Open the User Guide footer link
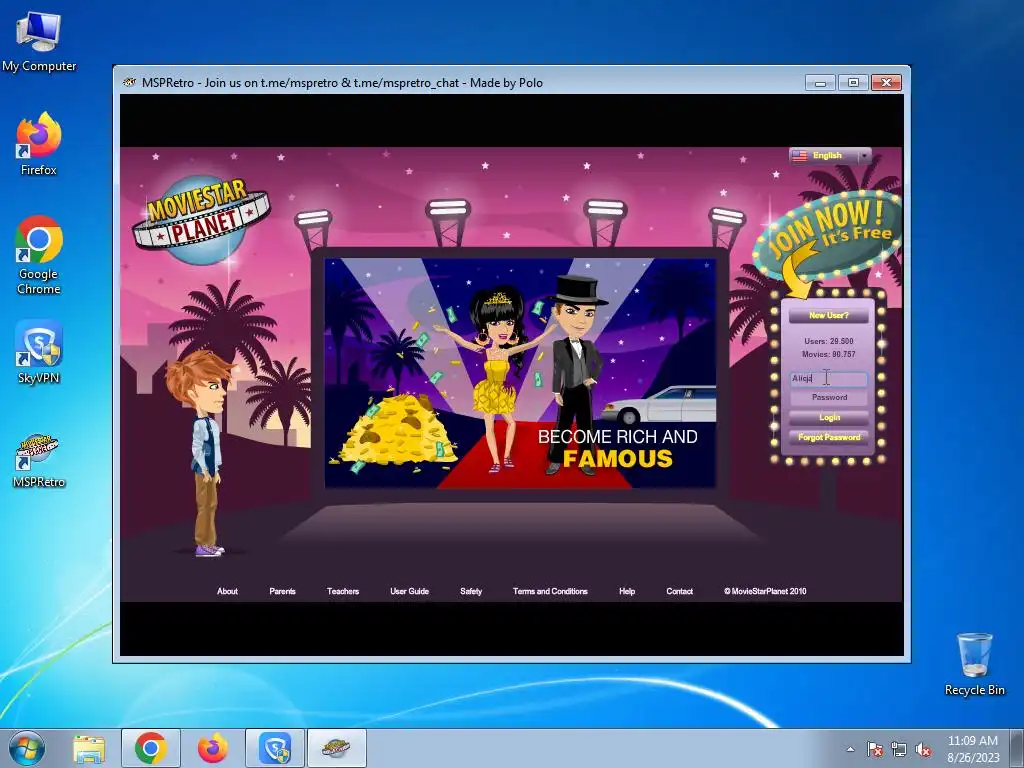 click(409, 592)
